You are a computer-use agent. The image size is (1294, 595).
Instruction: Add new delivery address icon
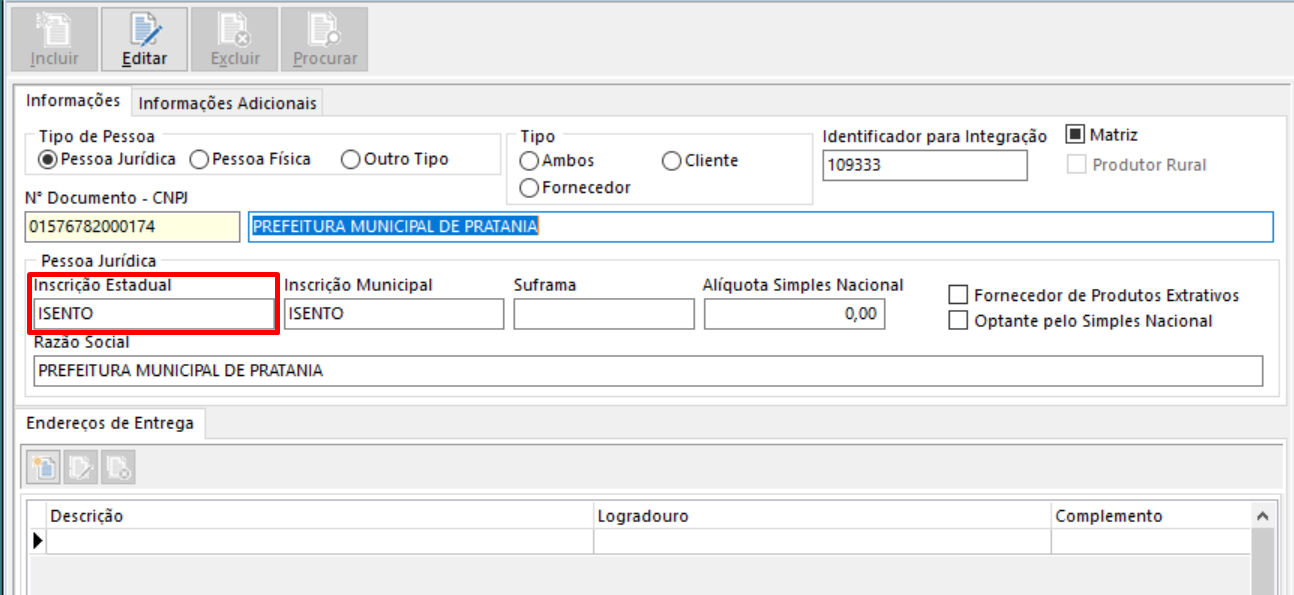(45, 467)
